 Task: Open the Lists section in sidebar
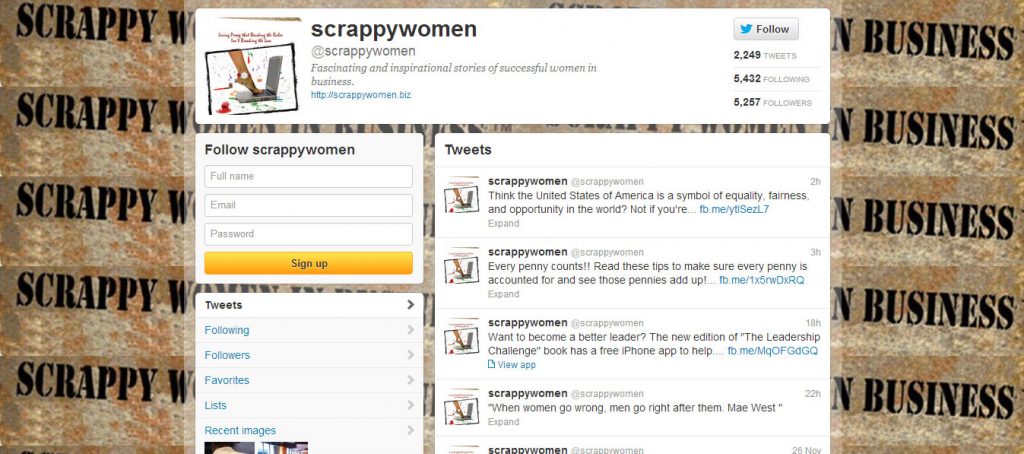309,406
